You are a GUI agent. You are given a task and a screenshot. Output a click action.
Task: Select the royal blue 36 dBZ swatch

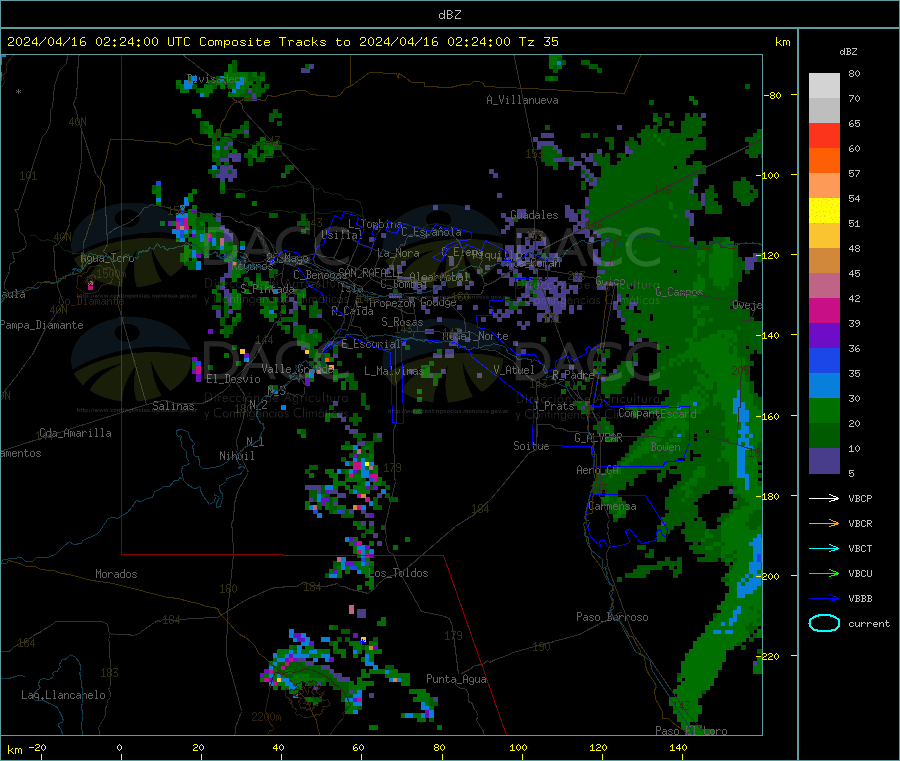pos(824,360)
